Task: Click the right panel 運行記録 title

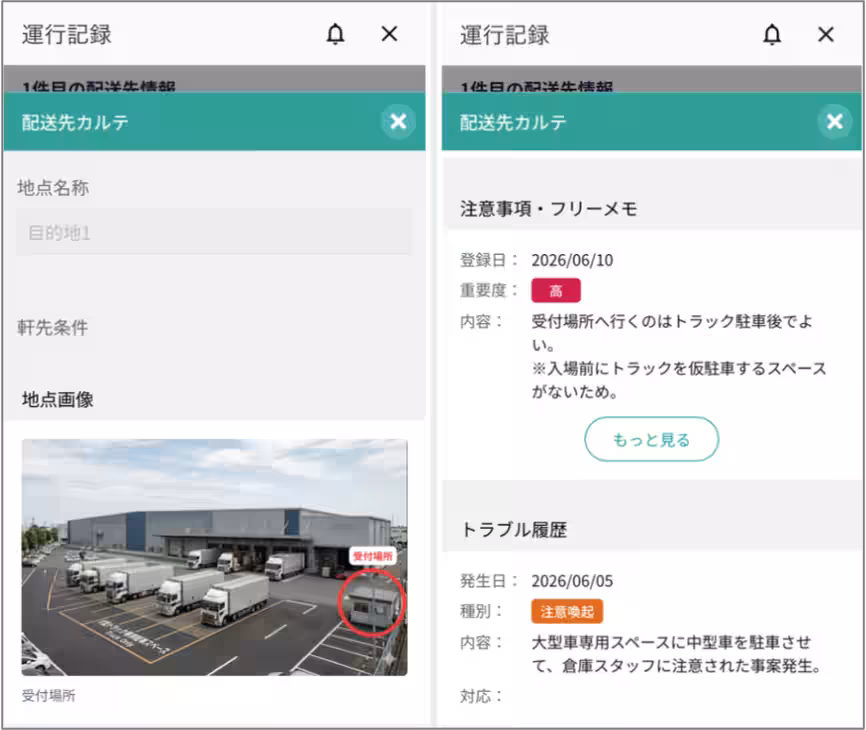Action: (504, 35)
